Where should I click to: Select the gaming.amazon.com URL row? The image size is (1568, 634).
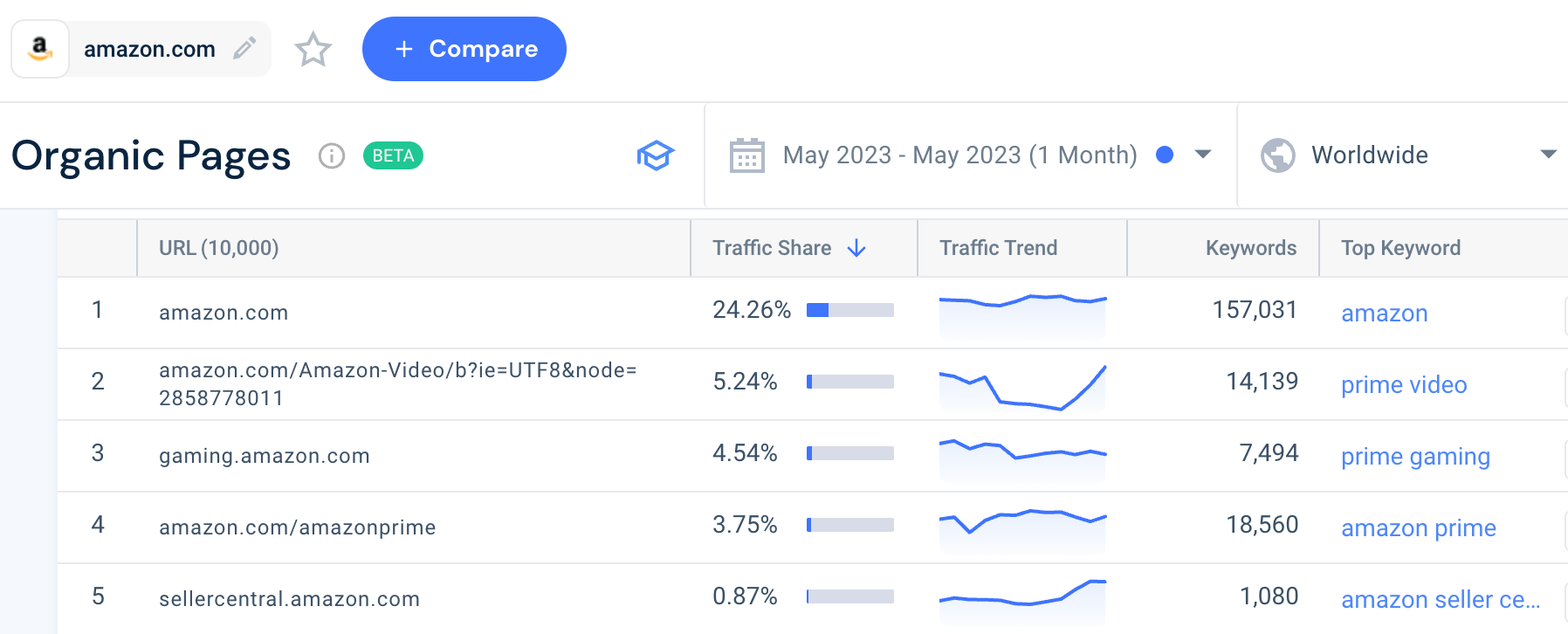click(x=264, y=456)
